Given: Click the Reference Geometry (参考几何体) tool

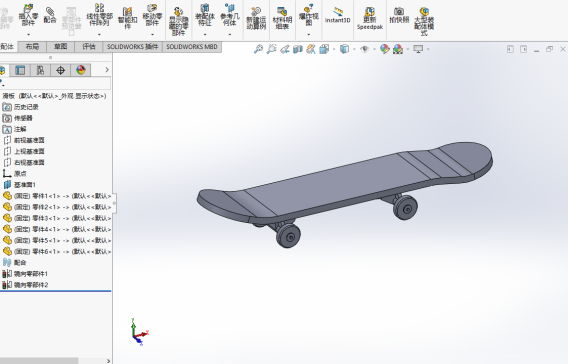Looking at the screenshot, I should [x=230, y=15].
